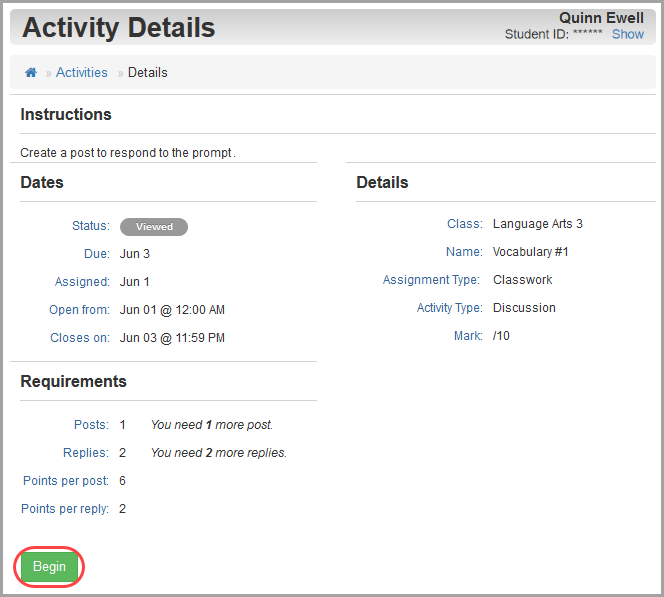Click the green Begin button
This screenshot has height=597, width=664.
point(50,567)
